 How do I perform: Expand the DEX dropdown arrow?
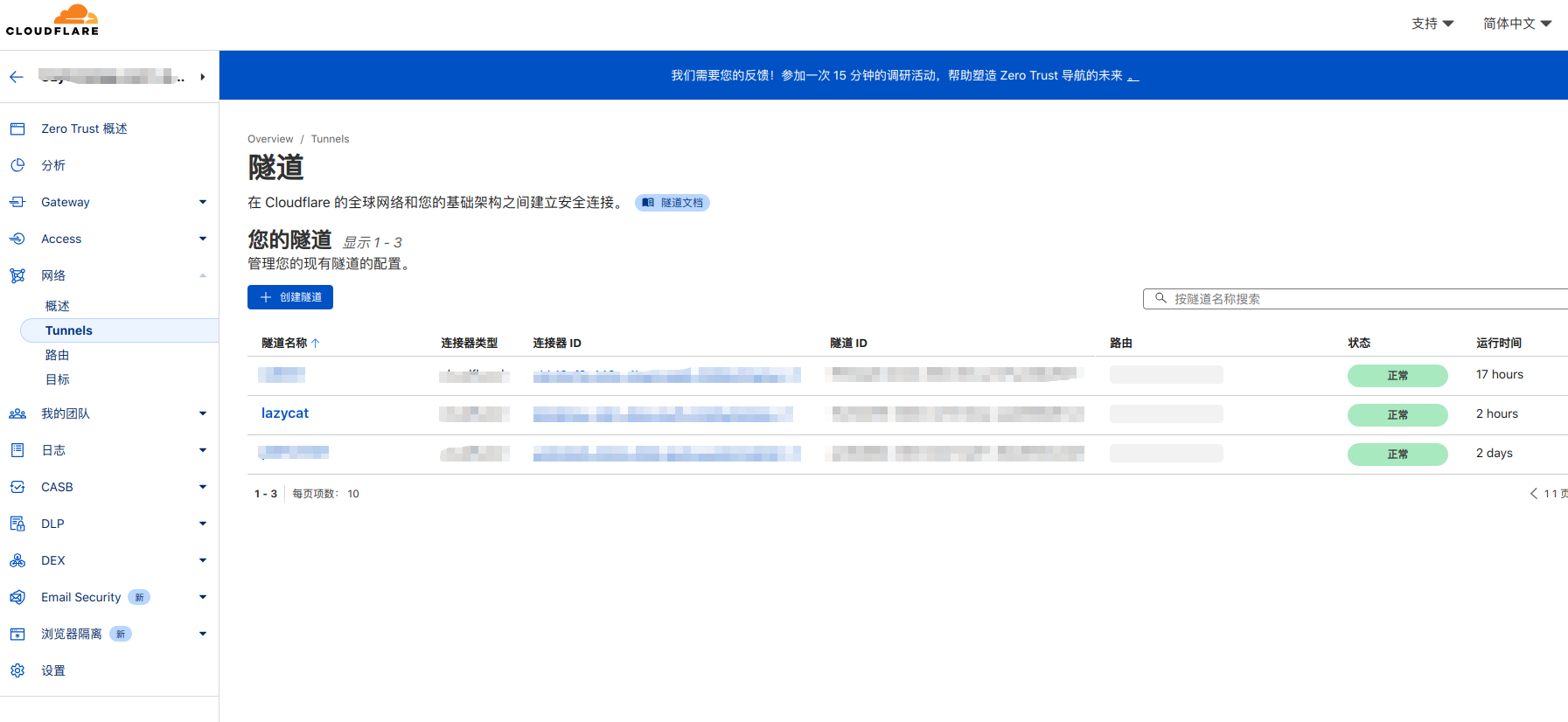point(203,560)
